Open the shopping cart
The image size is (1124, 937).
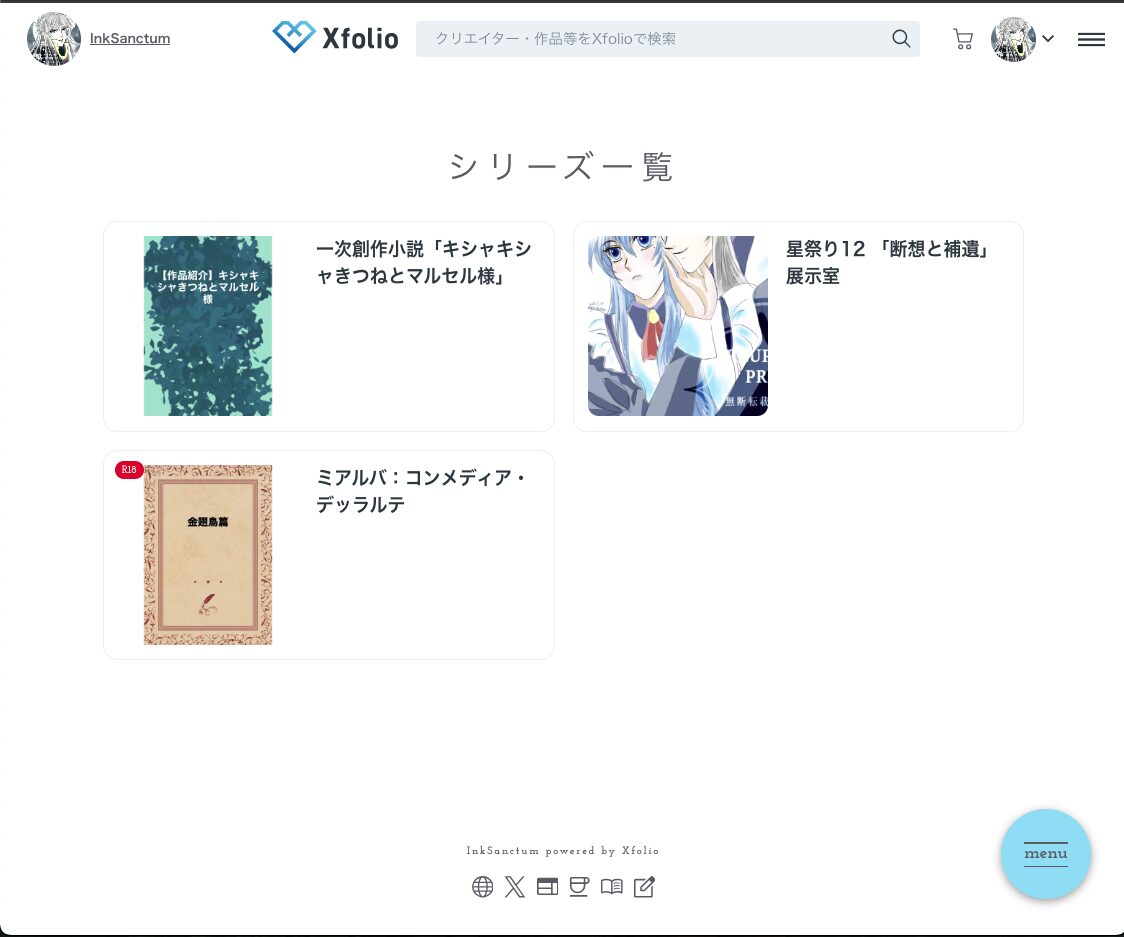(x=963, y=39)
